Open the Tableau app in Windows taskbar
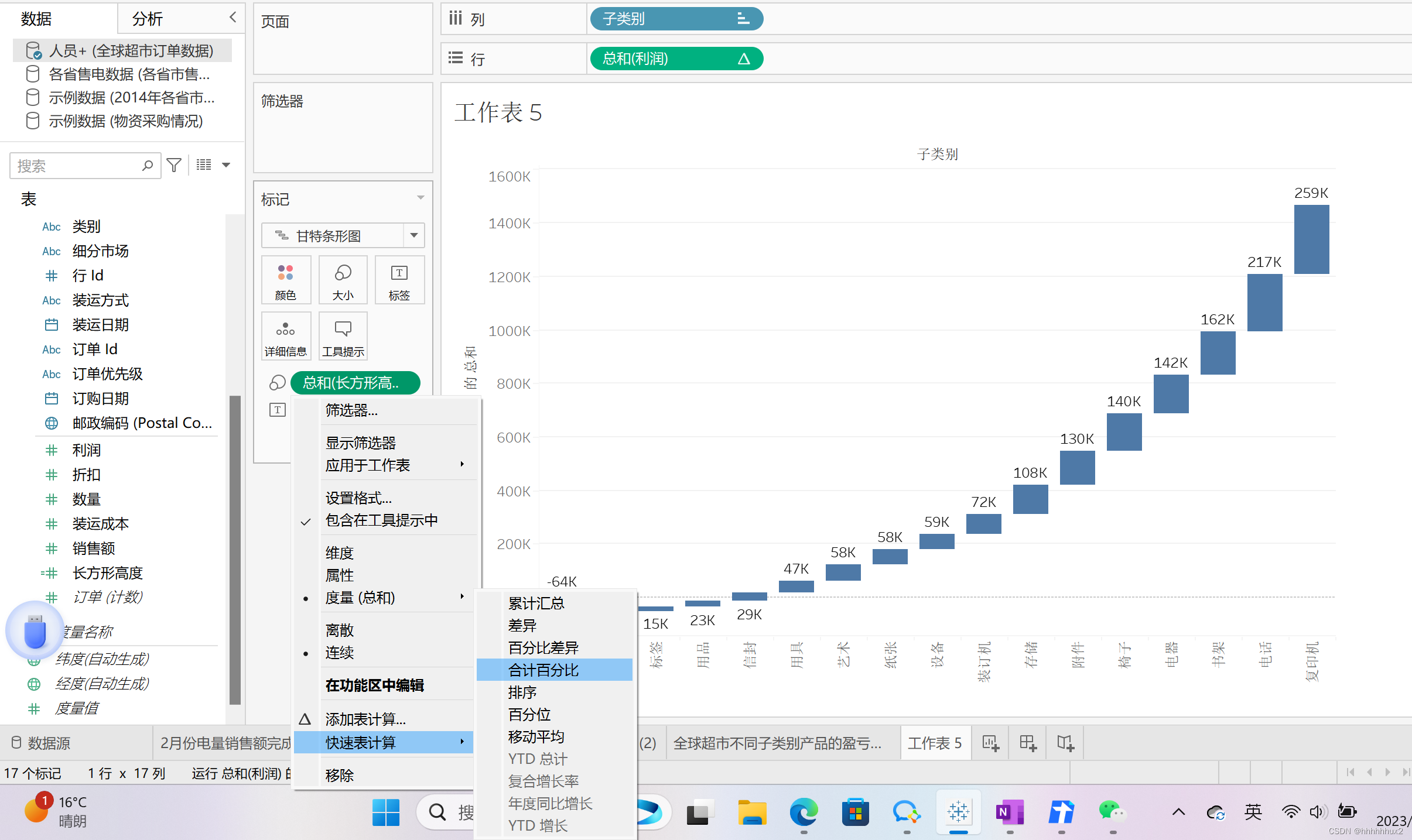1412x840 pixels. pyautogui.click(x=958, y=812)
